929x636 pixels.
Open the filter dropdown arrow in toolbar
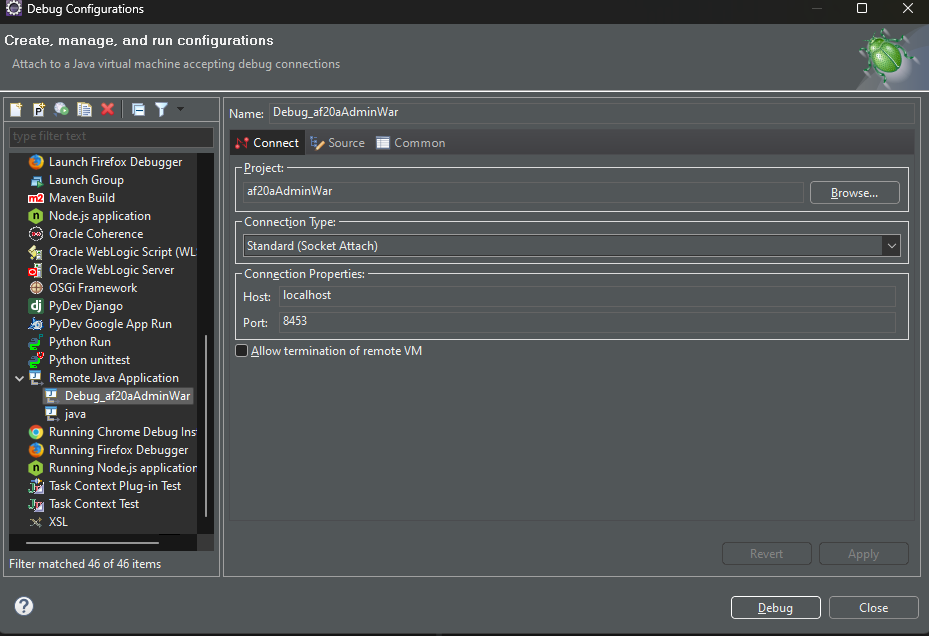coord(181,109)
